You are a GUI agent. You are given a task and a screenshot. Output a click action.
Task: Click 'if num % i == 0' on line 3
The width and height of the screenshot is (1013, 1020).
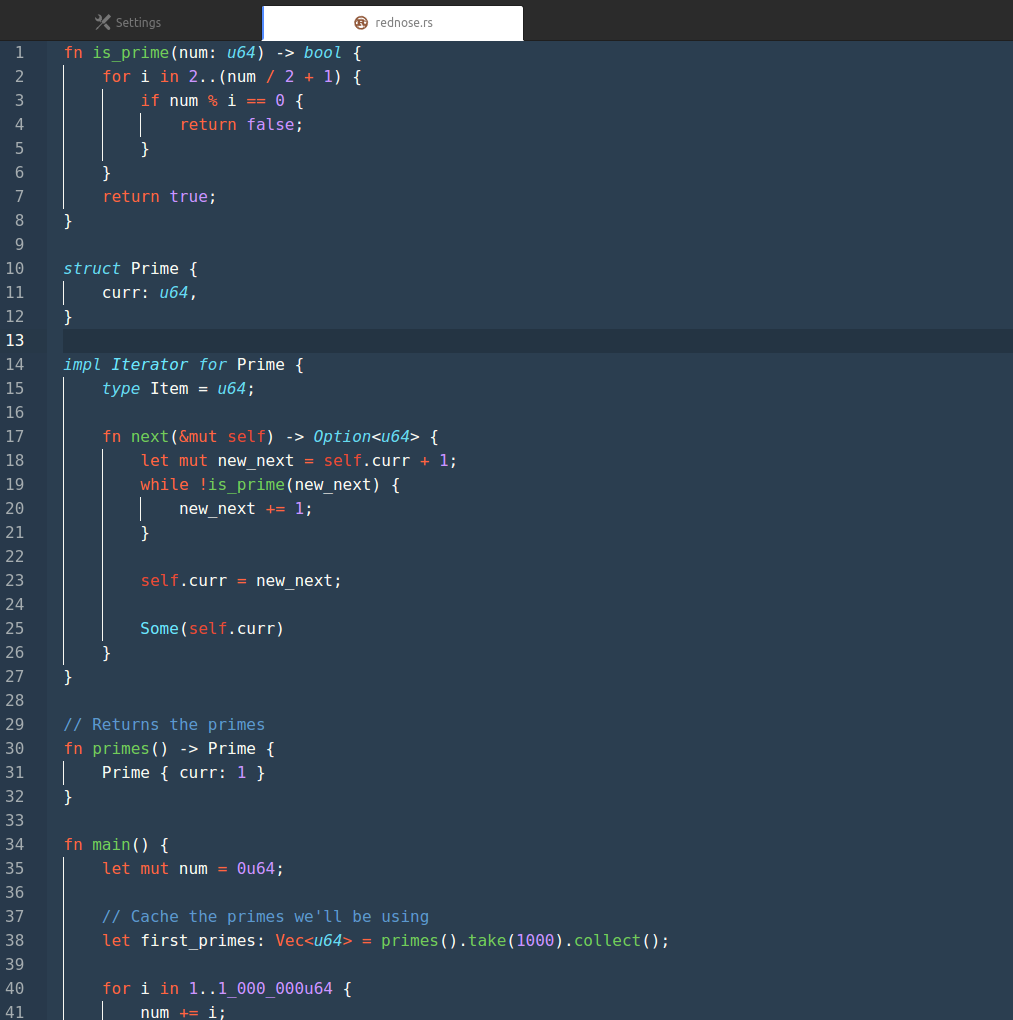tap(213, 101)
